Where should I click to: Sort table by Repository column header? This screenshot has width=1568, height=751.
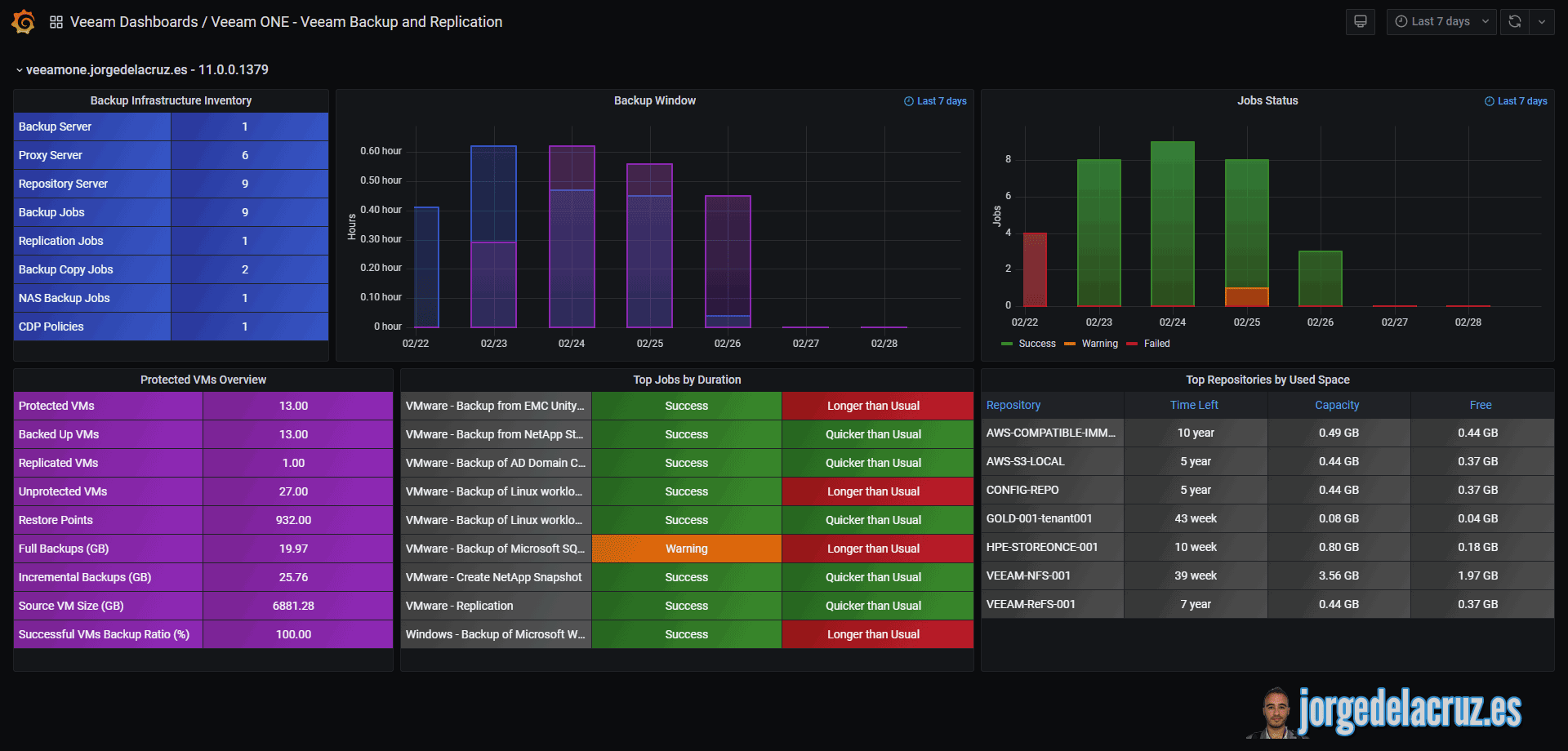point(1013,405)
